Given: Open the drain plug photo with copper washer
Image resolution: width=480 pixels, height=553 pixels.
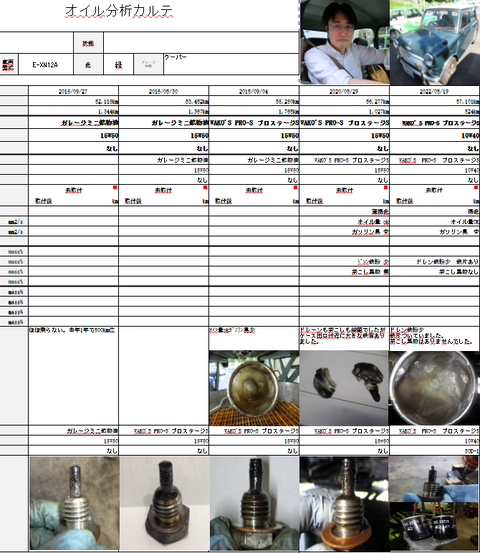Looking at the screenshot, I should [x=344, y=503].
